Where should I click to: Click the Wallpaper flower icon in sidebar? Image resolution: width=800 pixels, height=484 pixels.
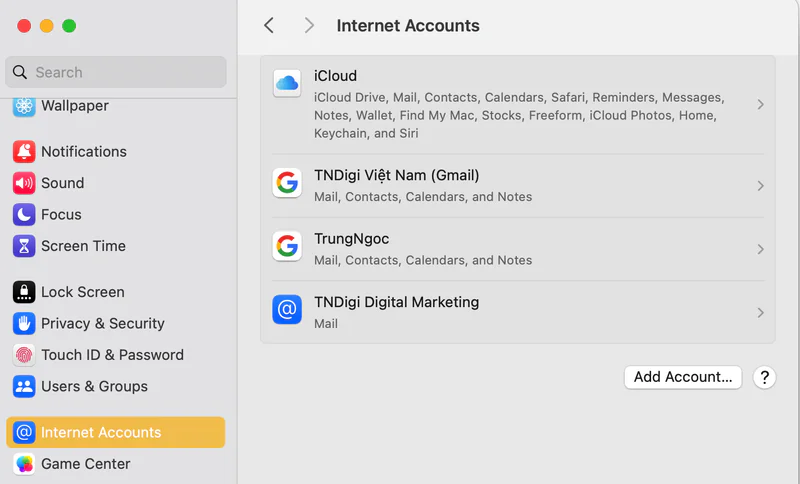[x=24, y=106]
